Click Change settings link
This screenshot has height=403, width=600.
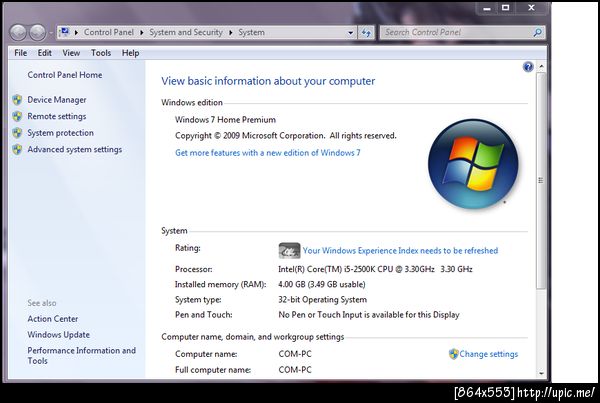[489, 354]
